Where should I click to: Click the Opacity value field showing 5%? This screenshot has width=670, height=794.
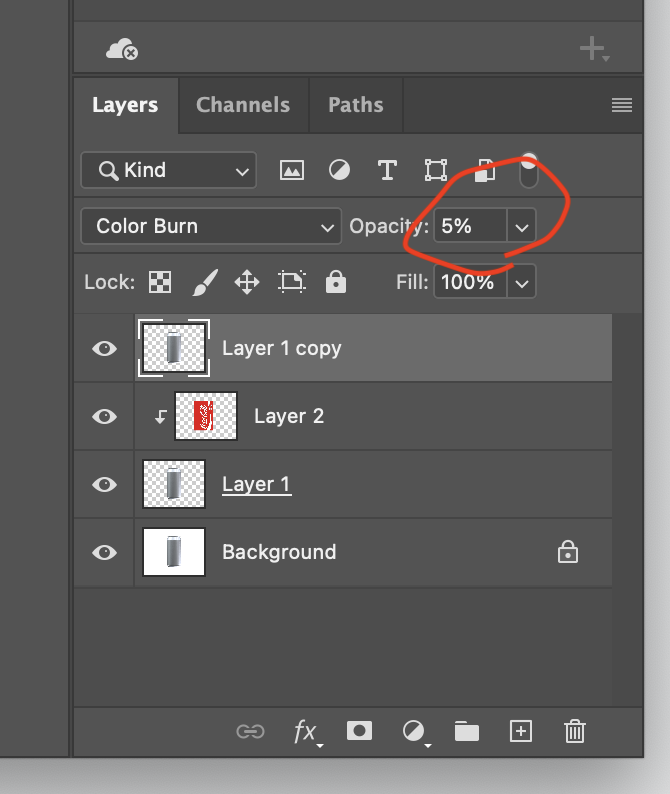click(470, 226)
